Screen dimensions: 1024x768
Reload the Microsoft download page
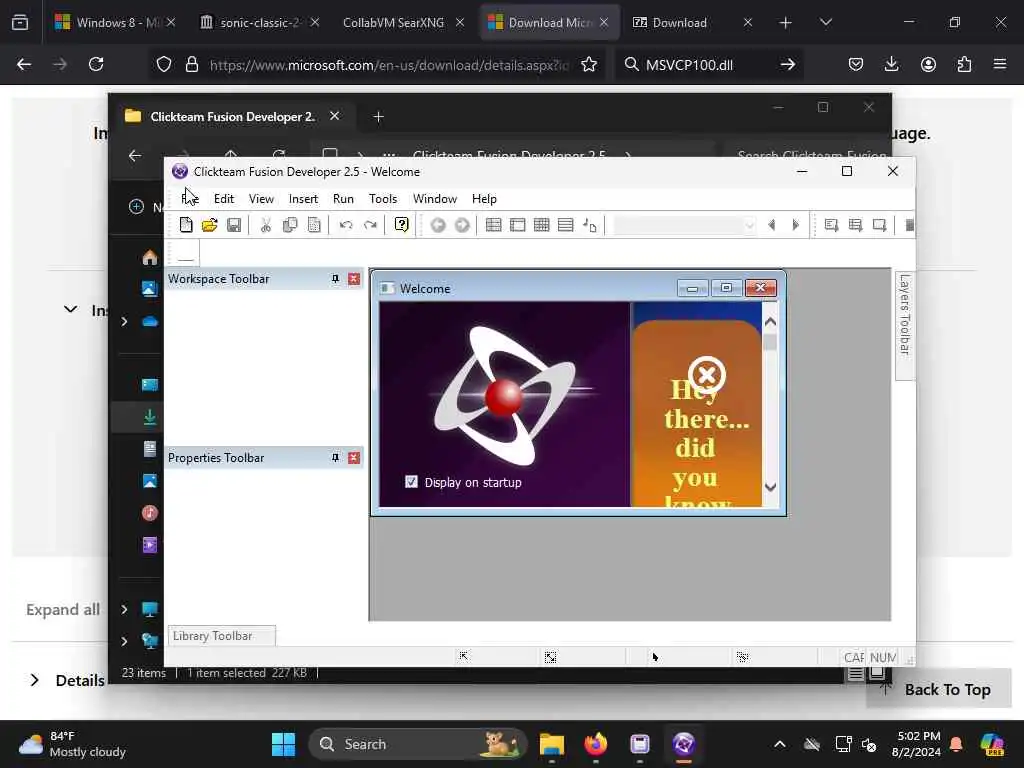(96, 64)
